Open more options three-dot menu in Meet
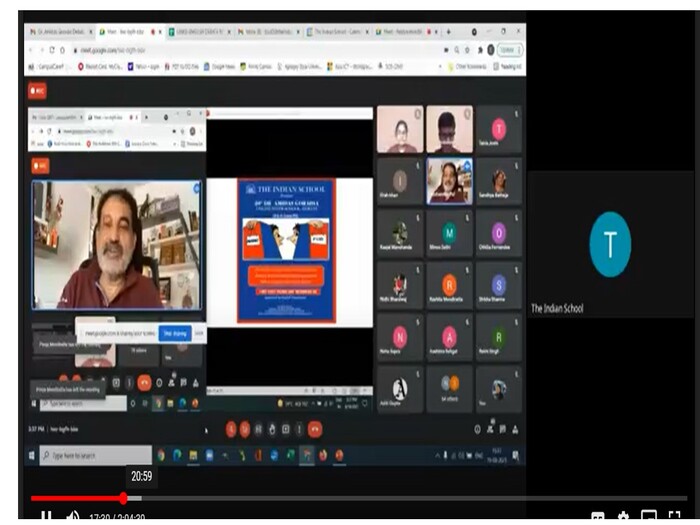700x525 pixels. coord(299,429)
